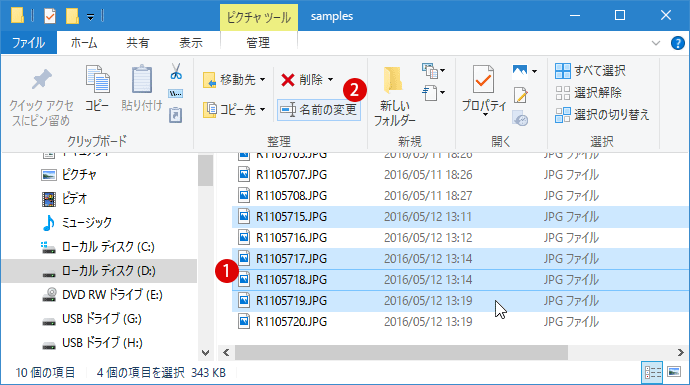The height and width of the screenshot is (385, 690).
Task: Click Rename (名前の変更) button
Action: [x=319, y=110]
